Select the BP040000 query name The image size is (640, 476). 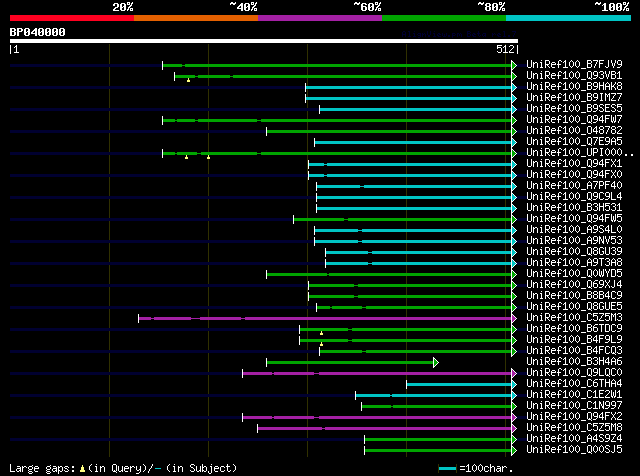click(38, 32)
